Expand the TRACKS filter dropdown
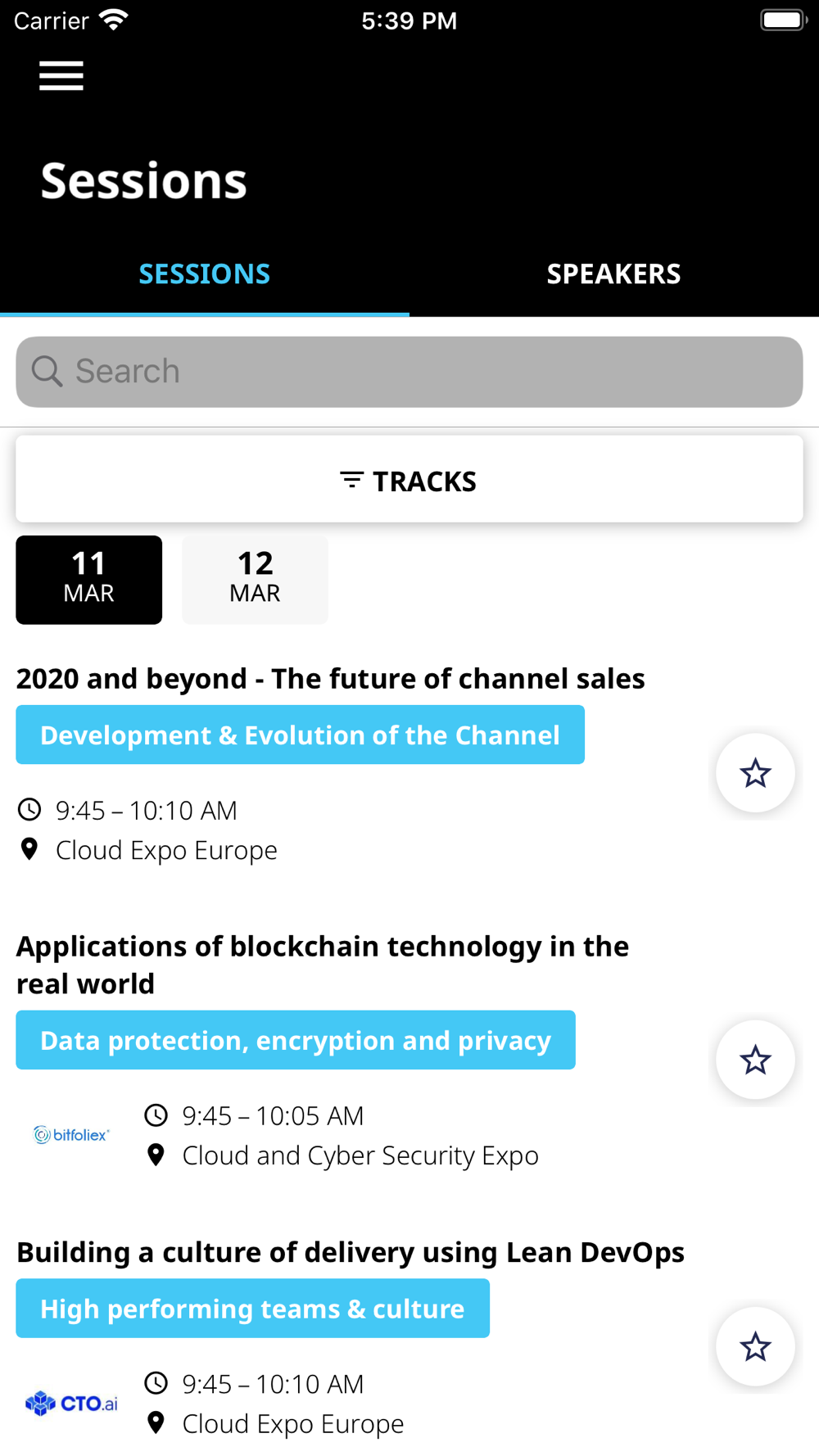 pyautogui.click(x=409, y=479)
